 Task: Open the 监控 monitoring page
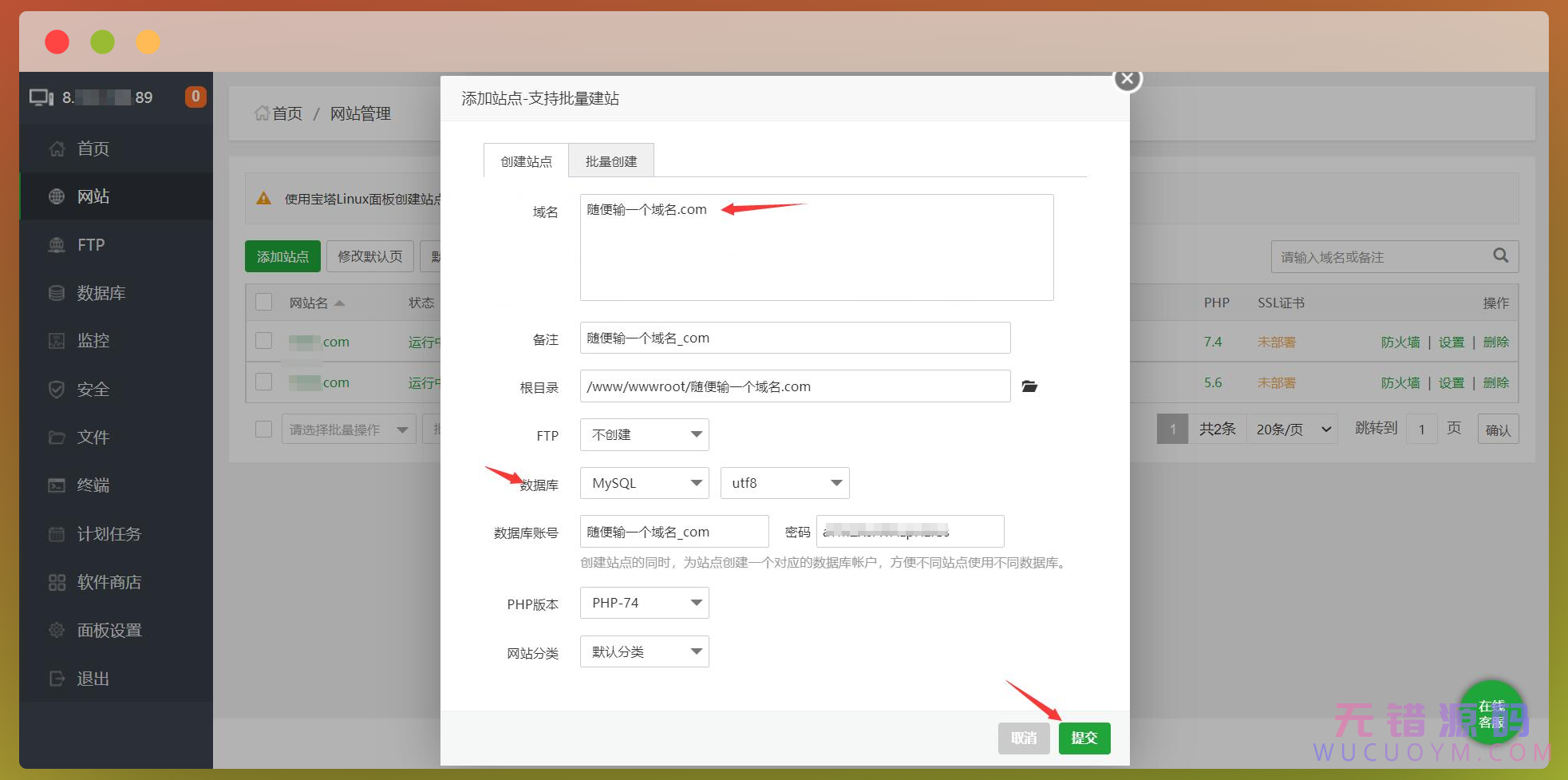click(92, 341)
